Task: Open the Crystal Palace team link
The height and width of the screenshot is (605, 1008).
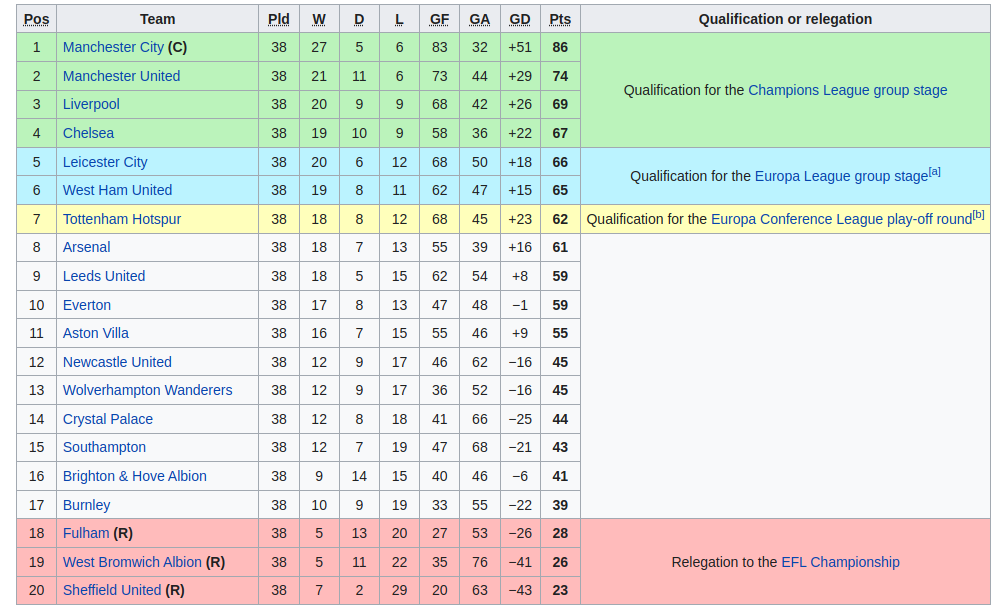Action: [107, 419]
